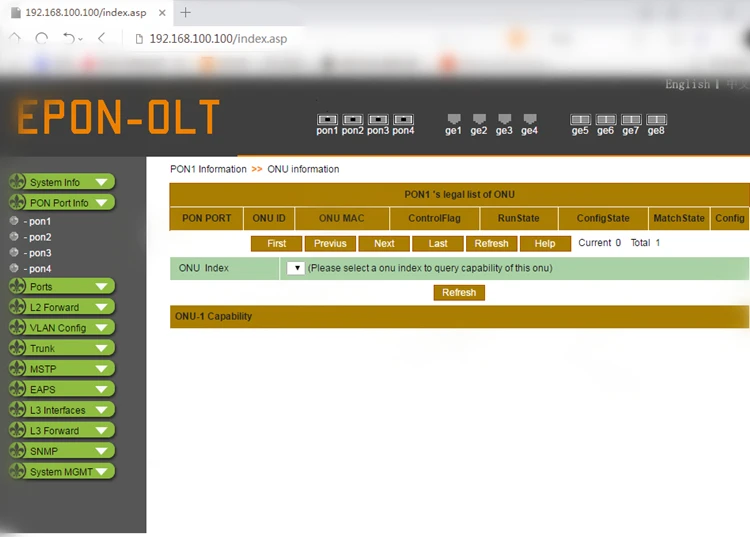Click emblem icon beside Ports menu

(x=17, y=286)
